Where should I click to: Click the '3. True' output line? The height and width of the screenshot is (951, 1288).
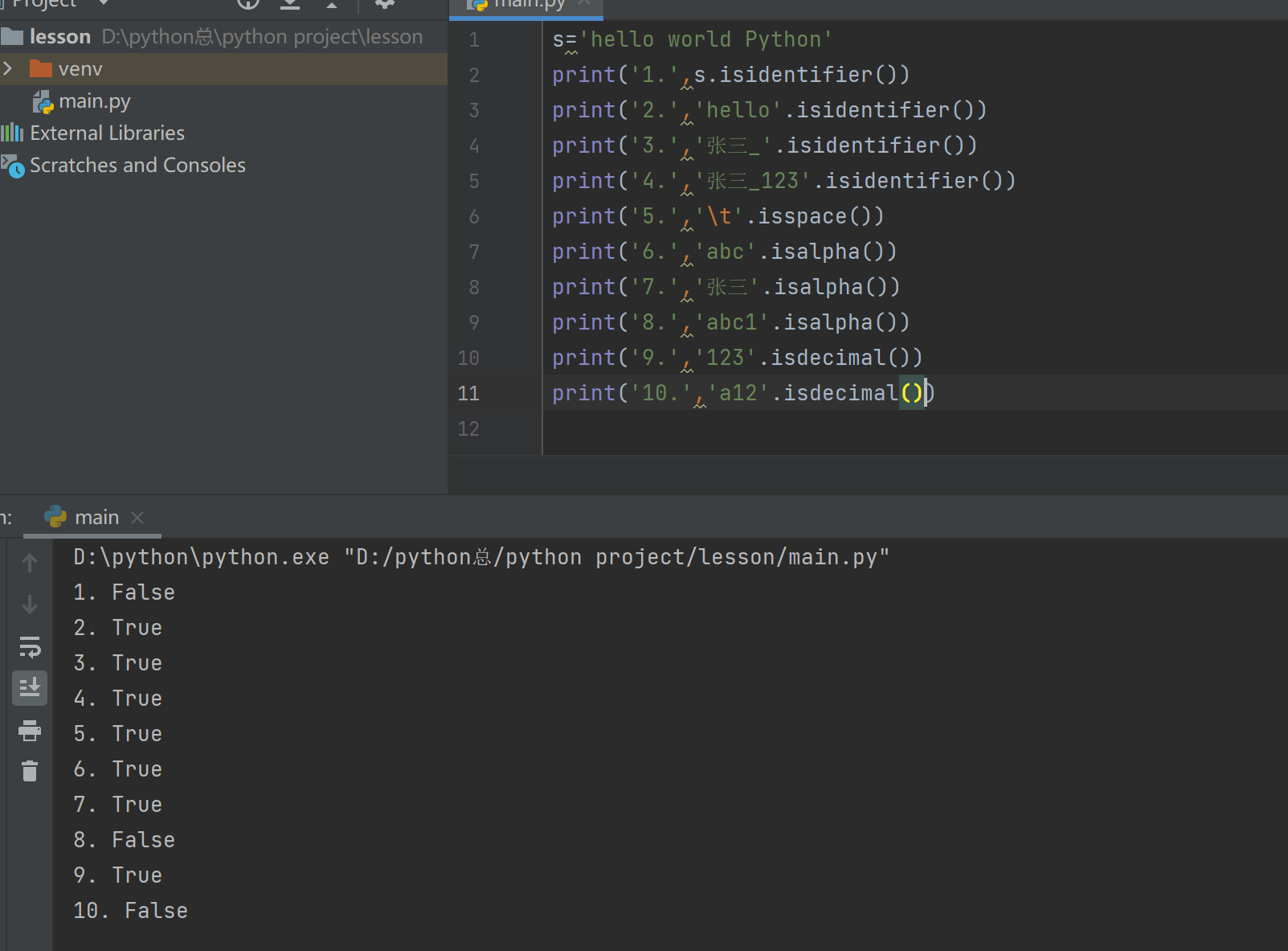click(117, 663)
